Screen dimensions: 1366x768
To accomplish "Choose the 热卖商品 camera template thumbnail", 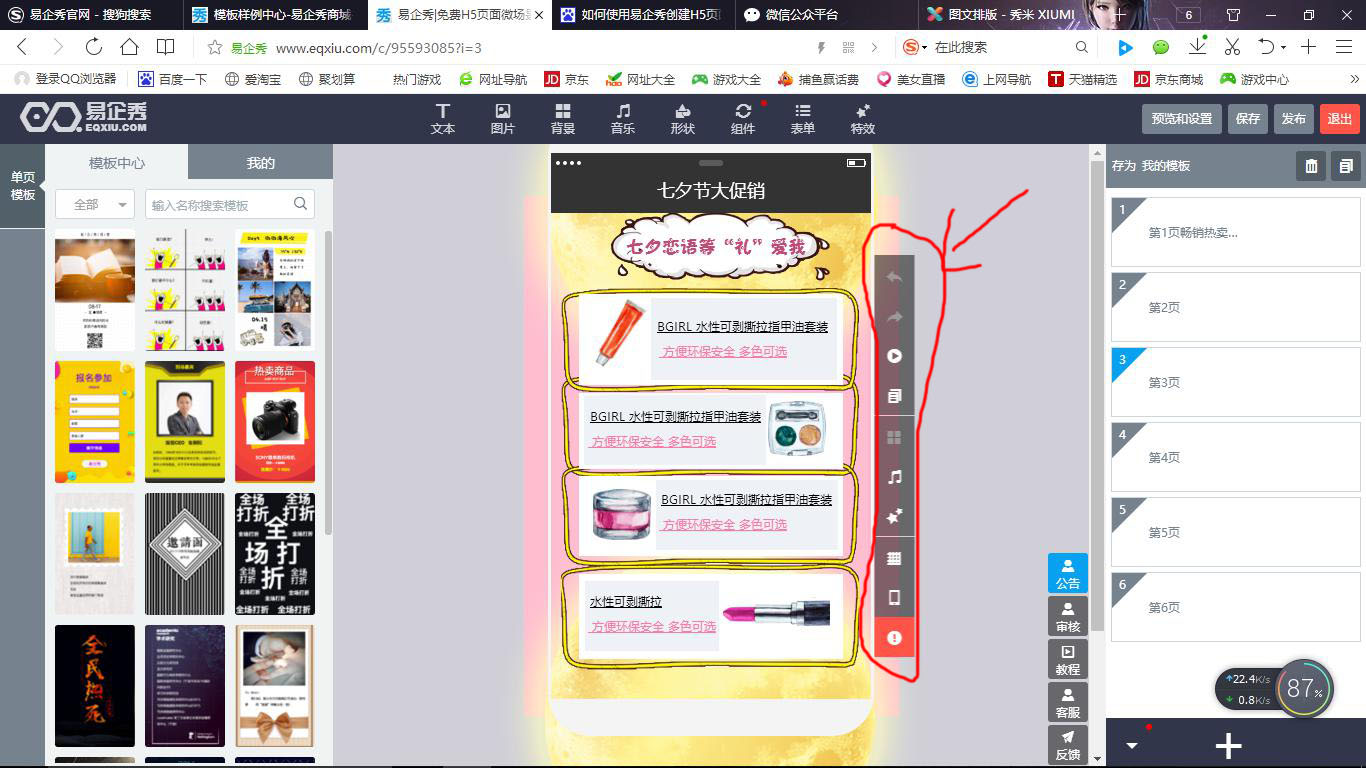I will point(274,422).
